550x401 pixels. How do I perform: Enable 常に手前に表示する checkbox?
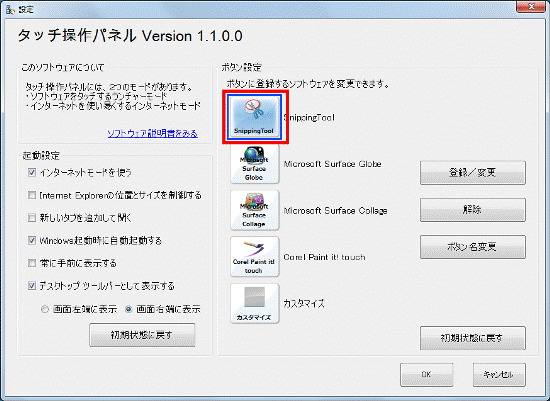[32, 263]
